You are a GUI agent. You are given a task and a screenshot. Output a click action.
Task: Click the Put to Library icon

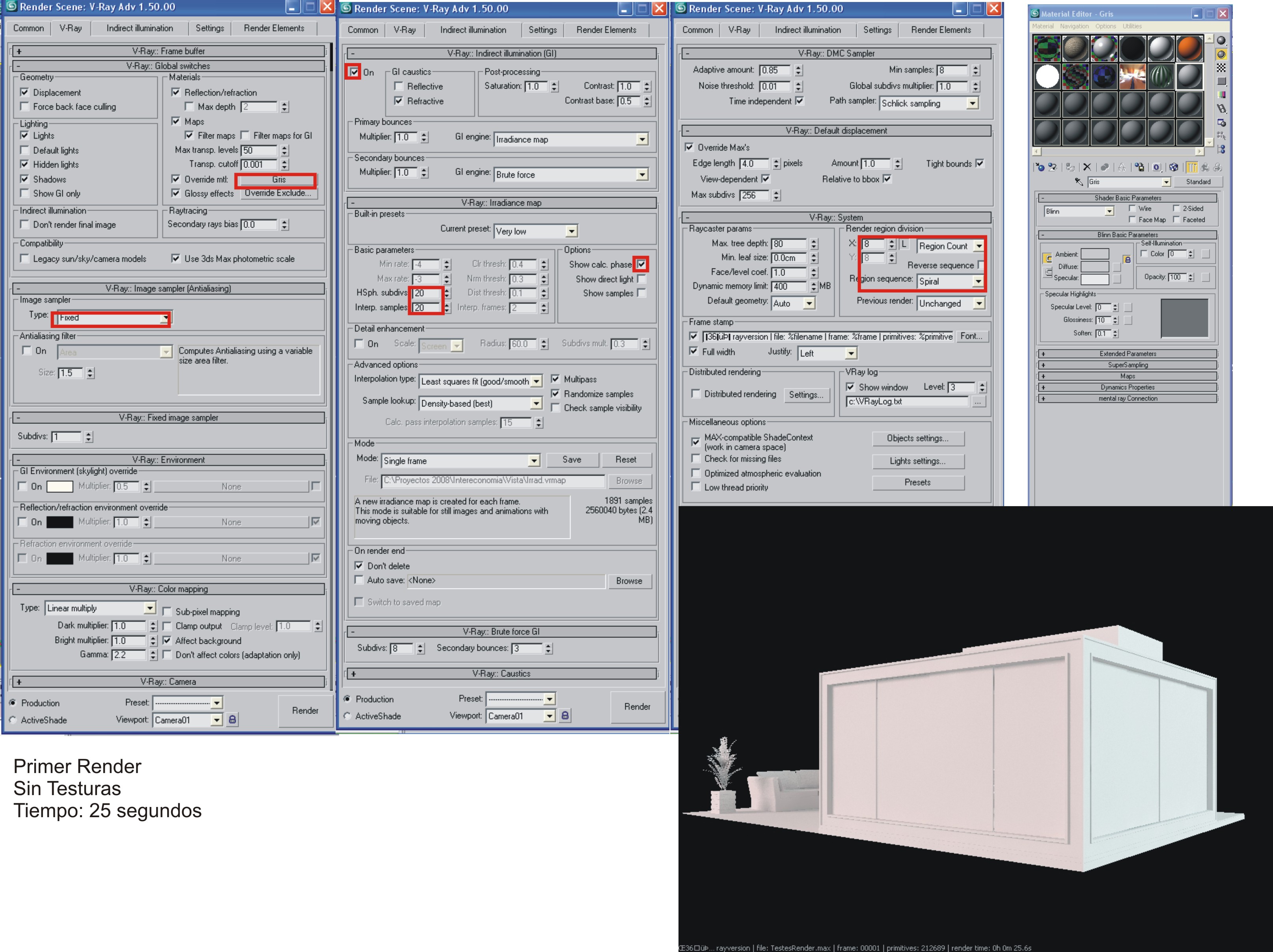pos(1139,168)
